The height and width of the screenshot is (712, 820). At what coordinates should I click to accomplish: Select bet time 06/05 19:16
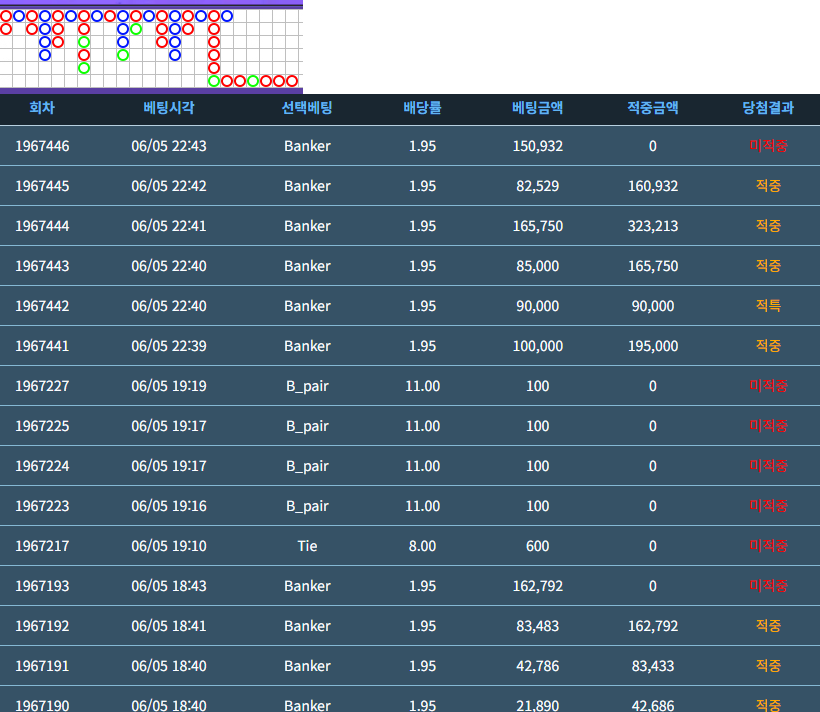[x=169, y=506]
